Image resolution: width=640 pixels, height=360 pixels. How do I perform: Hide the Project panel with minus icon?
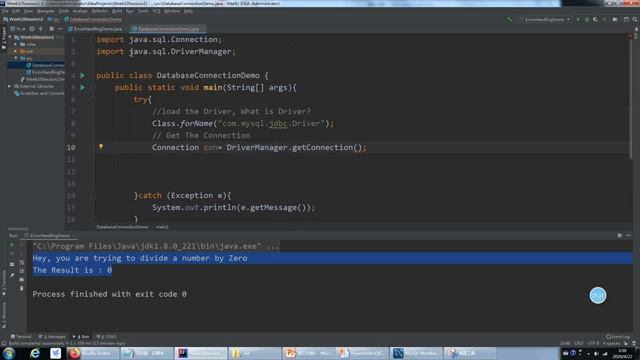60,29
